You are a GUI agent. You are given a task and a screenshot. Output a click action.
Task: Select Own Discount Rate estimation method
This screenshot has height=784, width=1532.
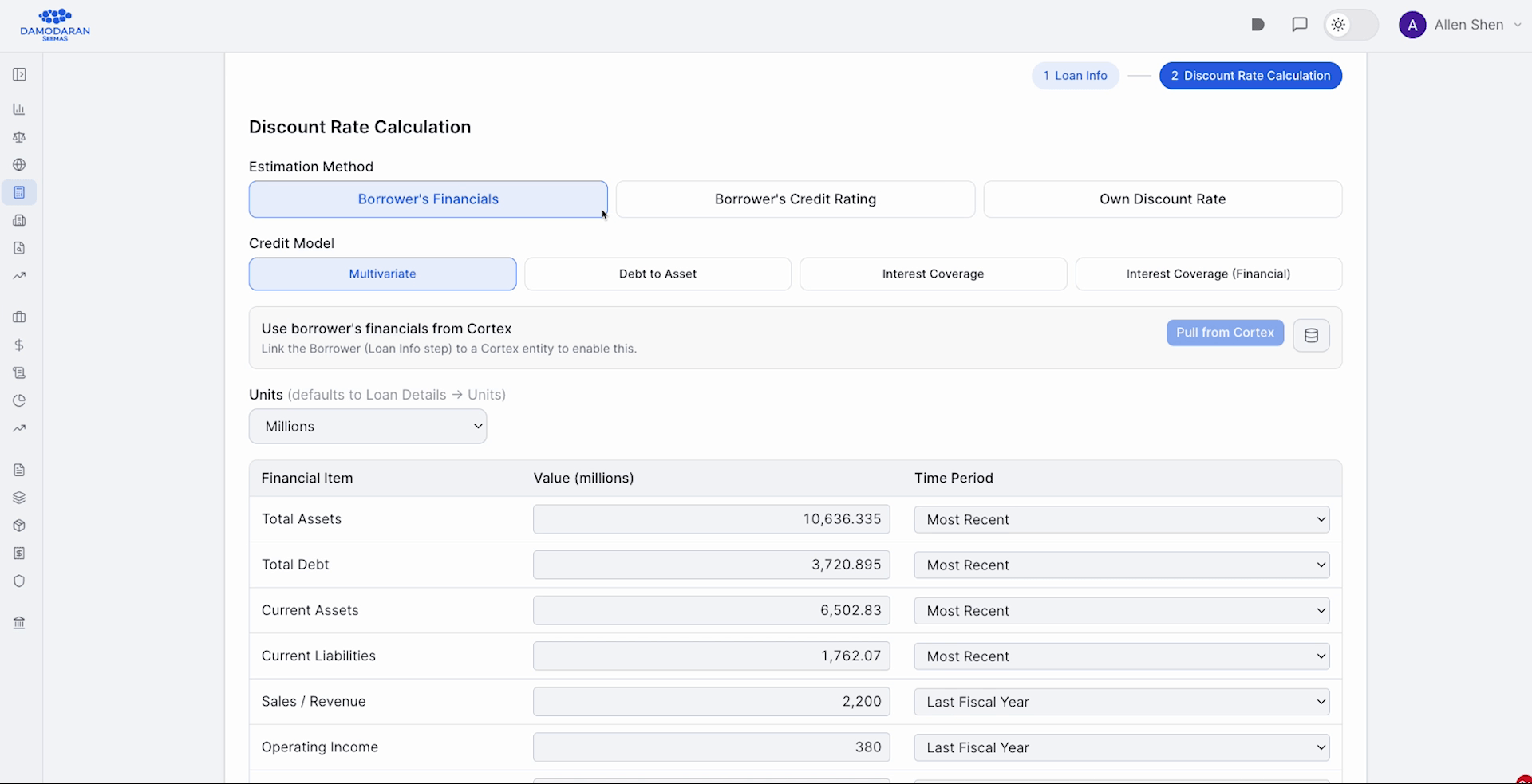coord(1163,199)
